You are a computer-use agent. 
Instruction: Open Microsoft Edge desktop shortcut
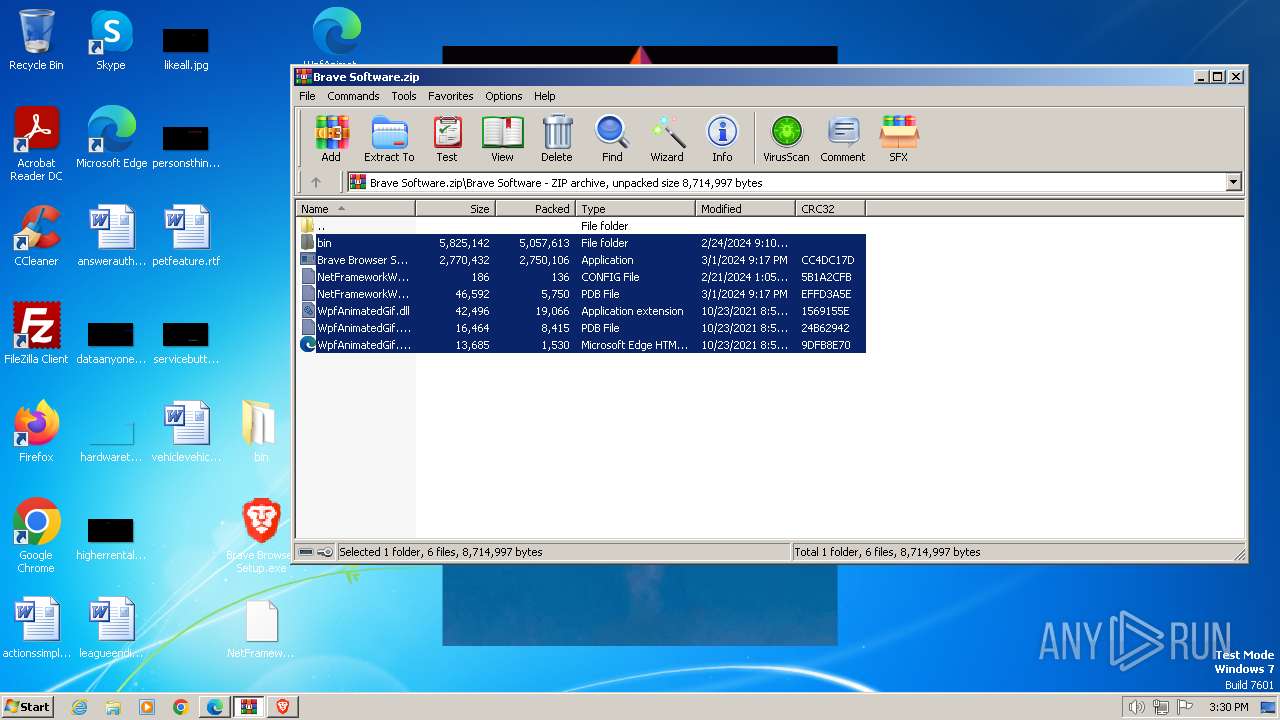coord(111,138)
